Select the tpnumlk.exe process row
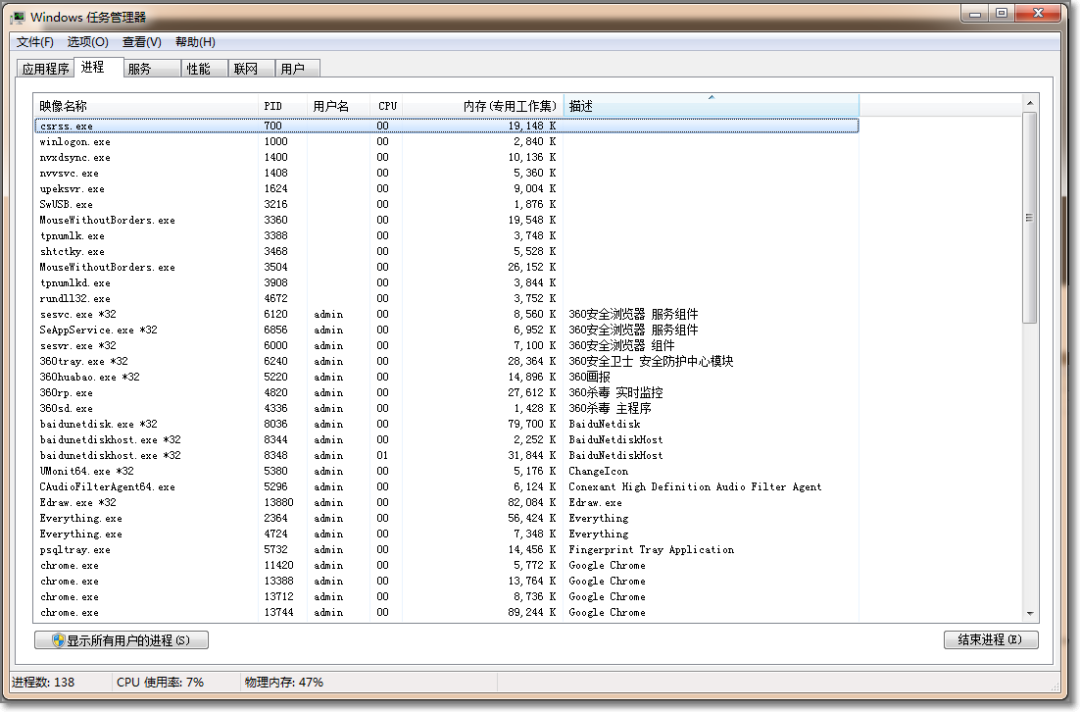This screenshot has height=712, width=1080. coord(446,236)
